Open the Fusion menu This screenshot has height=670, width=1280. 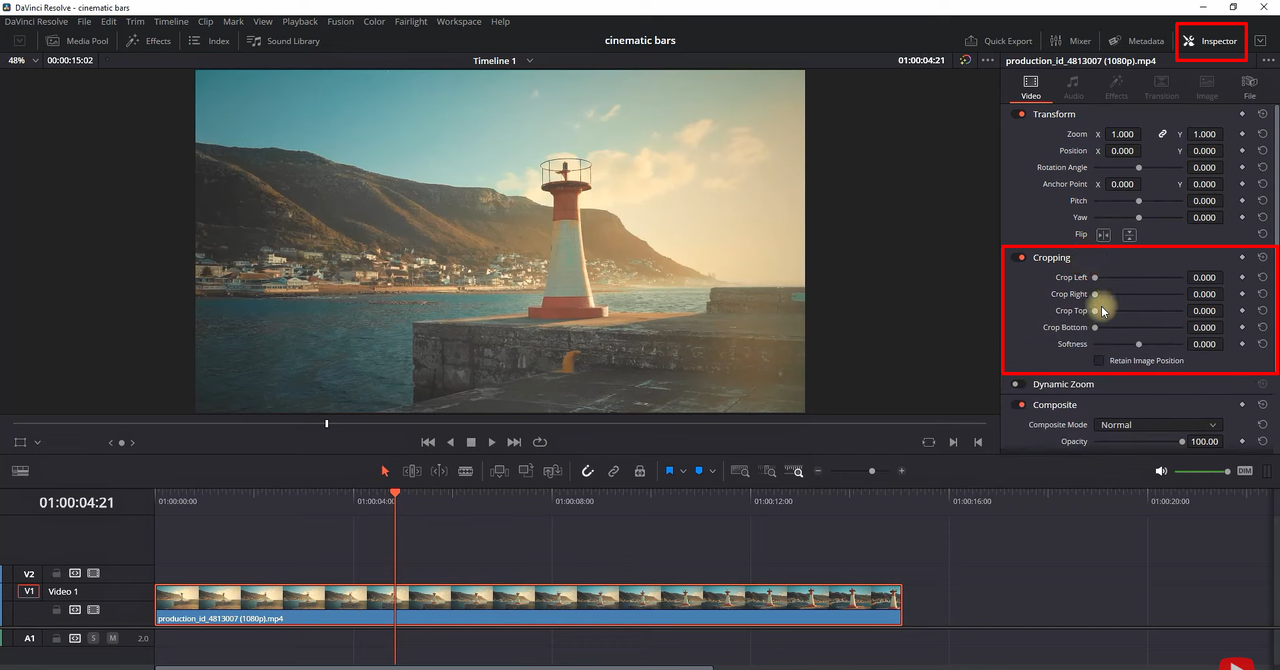point(340,21)
